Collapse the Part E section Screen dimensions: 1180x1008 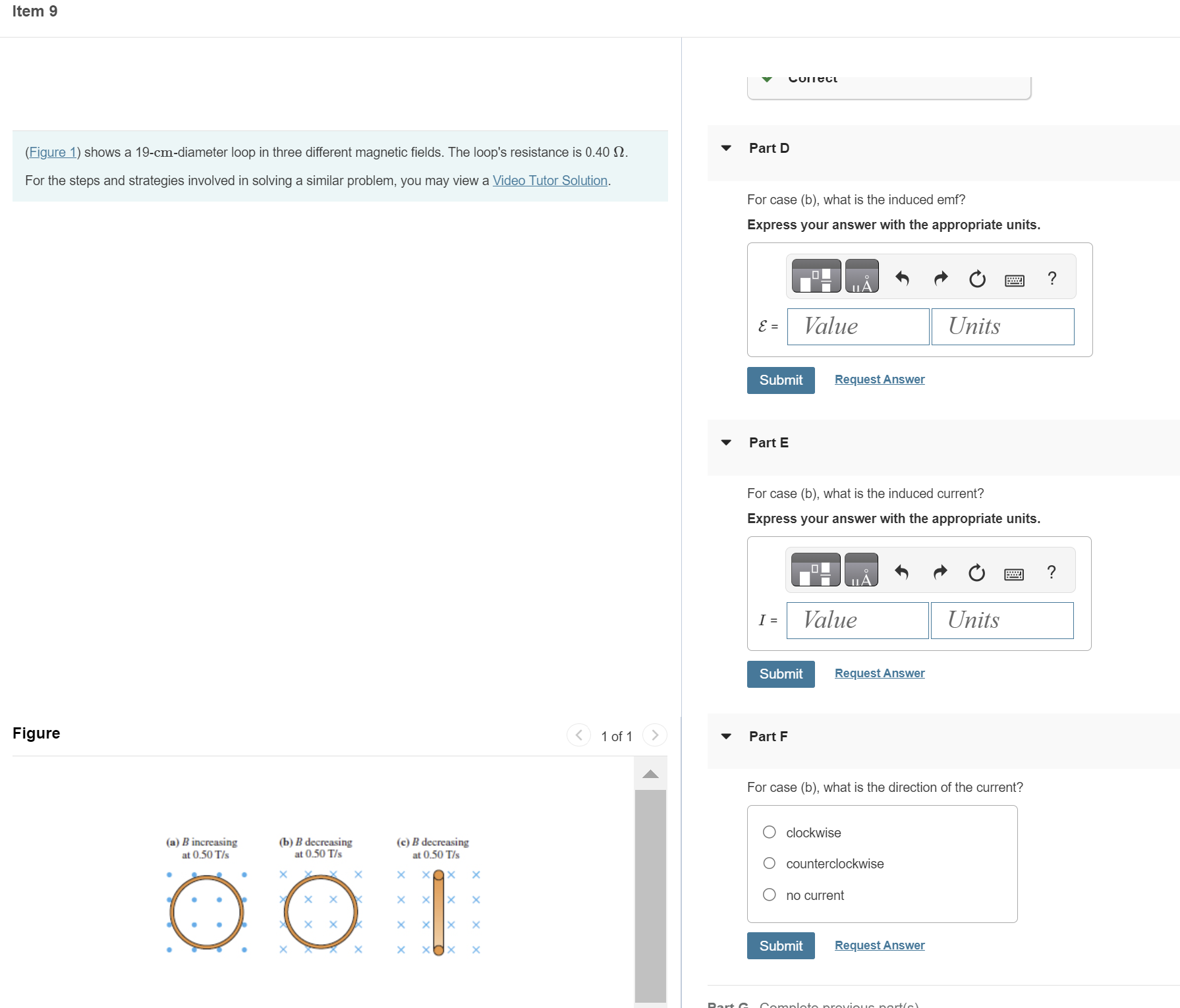[x=725, y=442]
